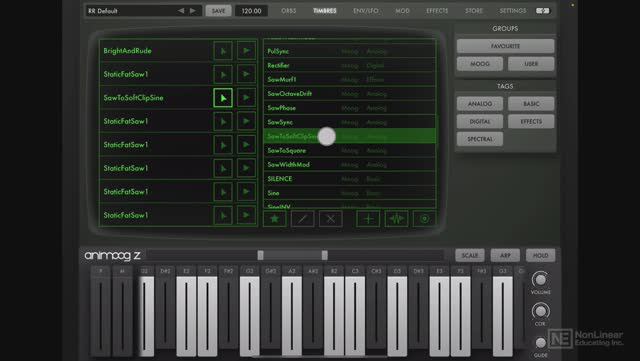Play the F3 key on the keyboard
This screenshot has width=640, height=361.
pyautogui.click(x=460, y=316)
